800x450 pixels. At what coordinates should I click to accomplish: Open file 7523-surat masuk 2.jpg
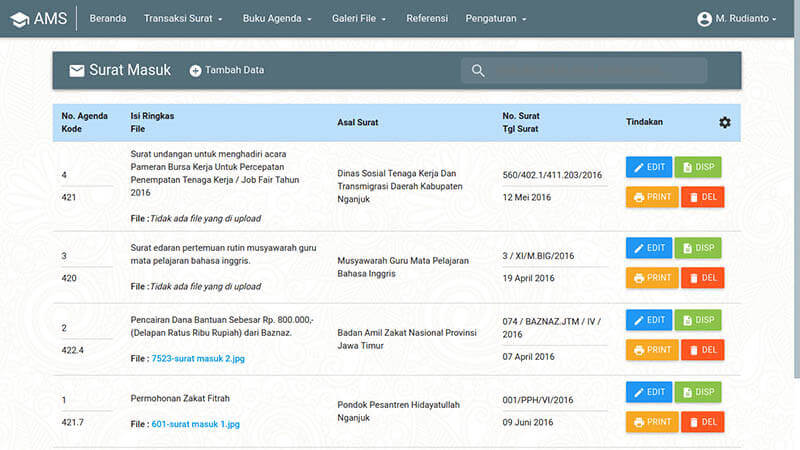pos(198,359)
